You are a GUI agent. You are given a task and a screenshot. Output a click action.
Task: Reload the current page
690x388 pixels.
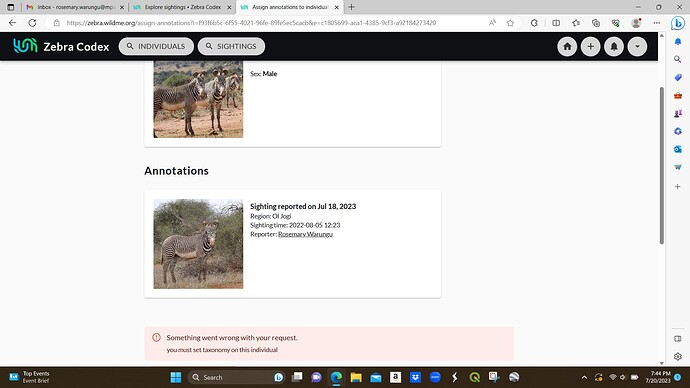tap(32, 23)
